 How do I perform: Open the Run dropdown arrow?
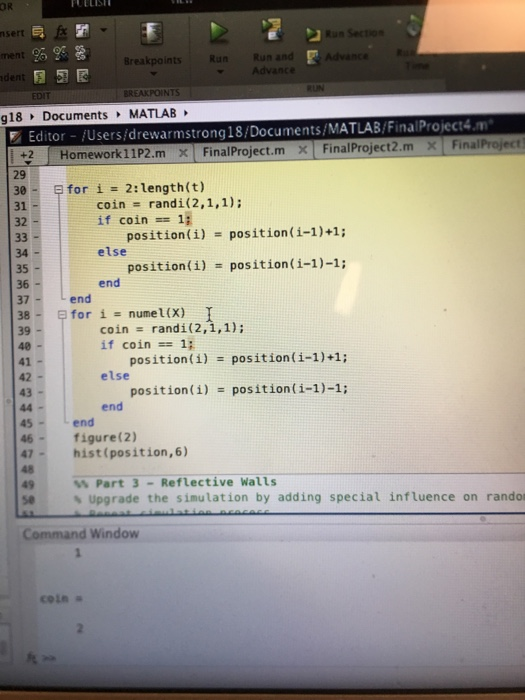pos(220,71)
